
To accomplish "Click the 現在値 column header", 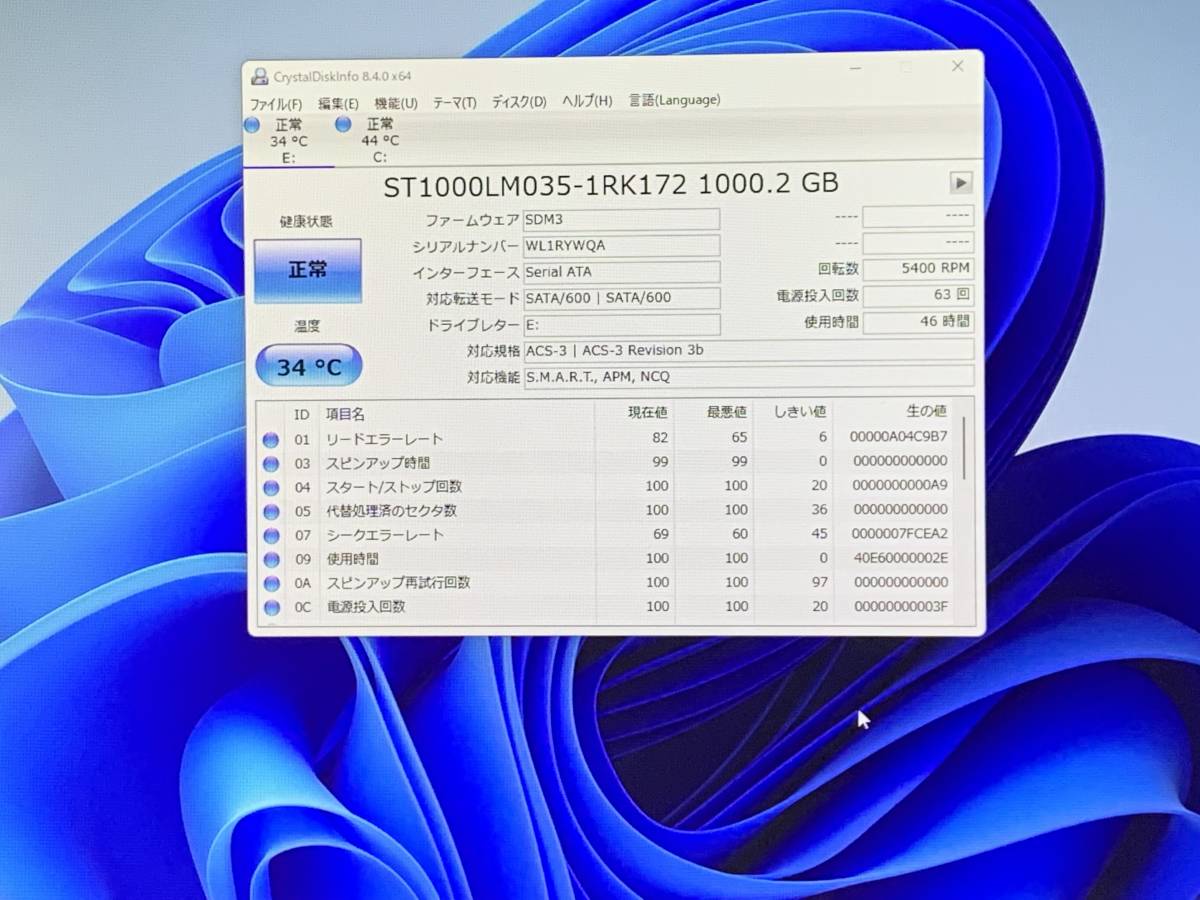I will pyautogui.click(x=635, y=412).
